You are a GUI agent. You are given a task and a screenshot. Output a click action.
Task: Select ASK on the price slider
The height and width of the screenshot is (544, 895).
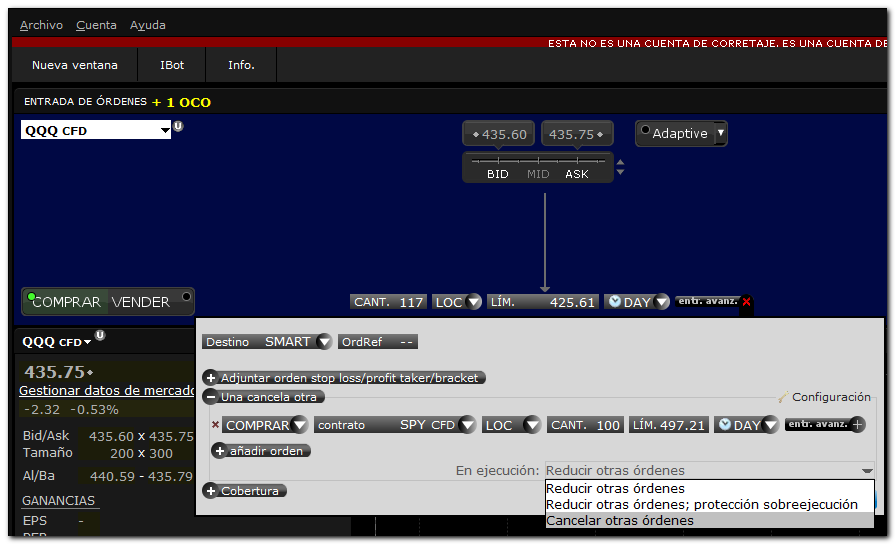576,174
